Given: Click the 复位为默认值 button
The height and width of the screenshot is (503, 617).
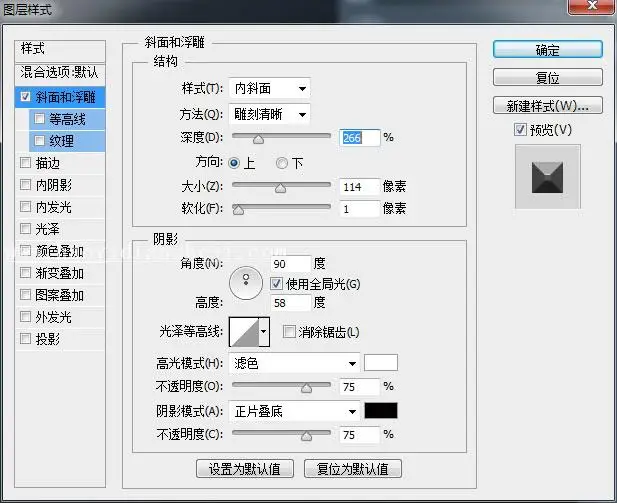Looking at the screenshot, I should (x=353, y=469).
